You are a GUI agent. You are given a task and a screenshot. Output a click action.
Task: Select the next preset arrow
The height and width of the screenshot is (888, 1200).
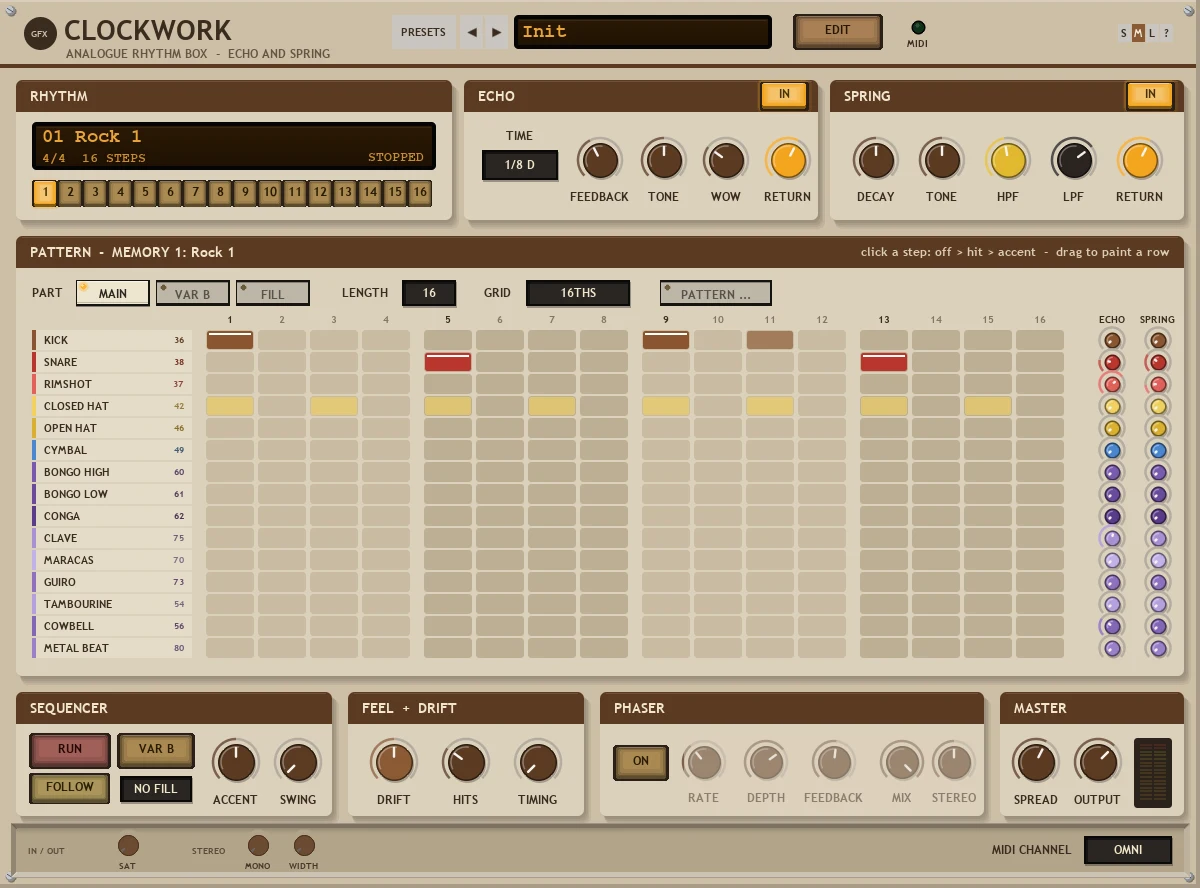496,32
